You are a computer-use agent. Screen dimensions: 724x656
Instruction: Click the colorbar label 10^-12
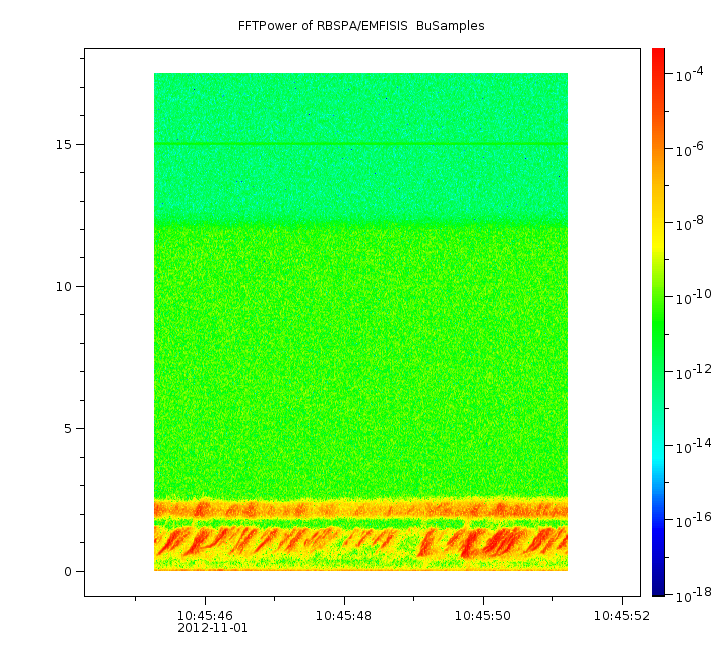(x=691, y=371)
